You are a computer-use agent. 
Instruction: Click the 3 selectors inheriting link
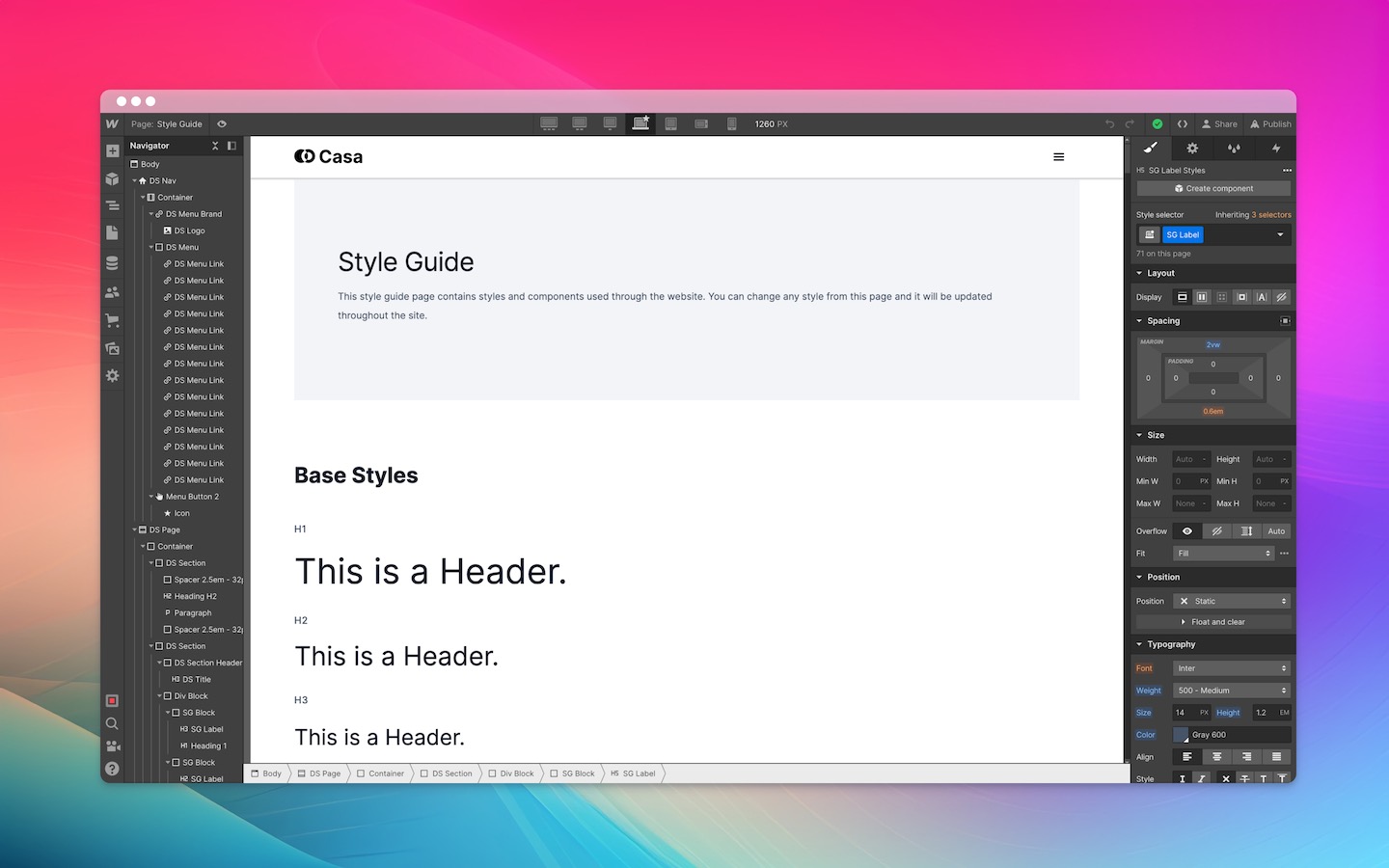pyautogui.click(x=1271, y=215)
